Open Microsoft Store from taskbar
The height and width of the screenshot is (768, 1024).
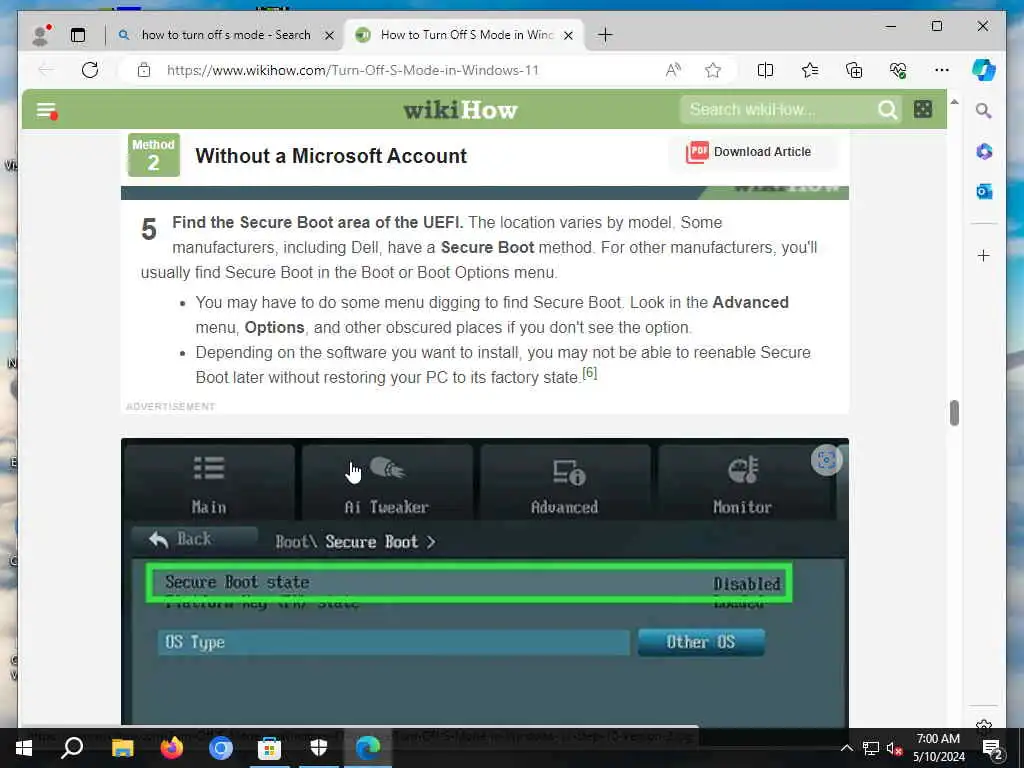tap(270, 748)
